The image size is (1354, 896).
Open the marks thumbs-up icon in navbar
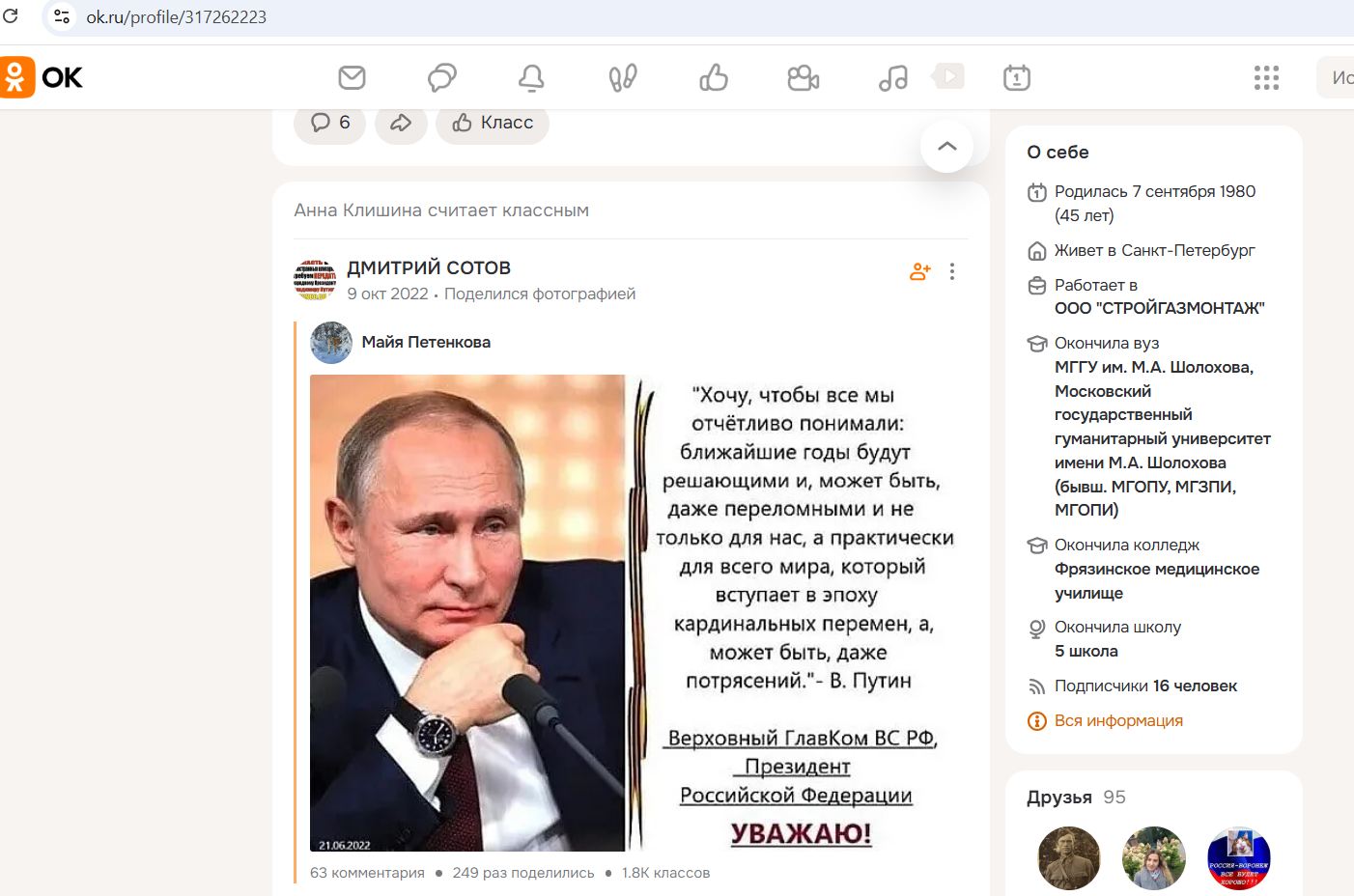pyautogui.click(x=714, y=77)
